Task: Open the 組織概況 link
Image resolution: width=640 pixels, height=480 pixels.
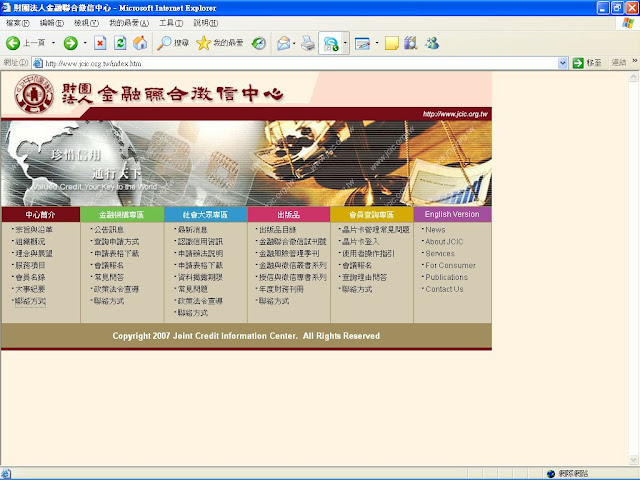Action: click(x=30, y=241)
